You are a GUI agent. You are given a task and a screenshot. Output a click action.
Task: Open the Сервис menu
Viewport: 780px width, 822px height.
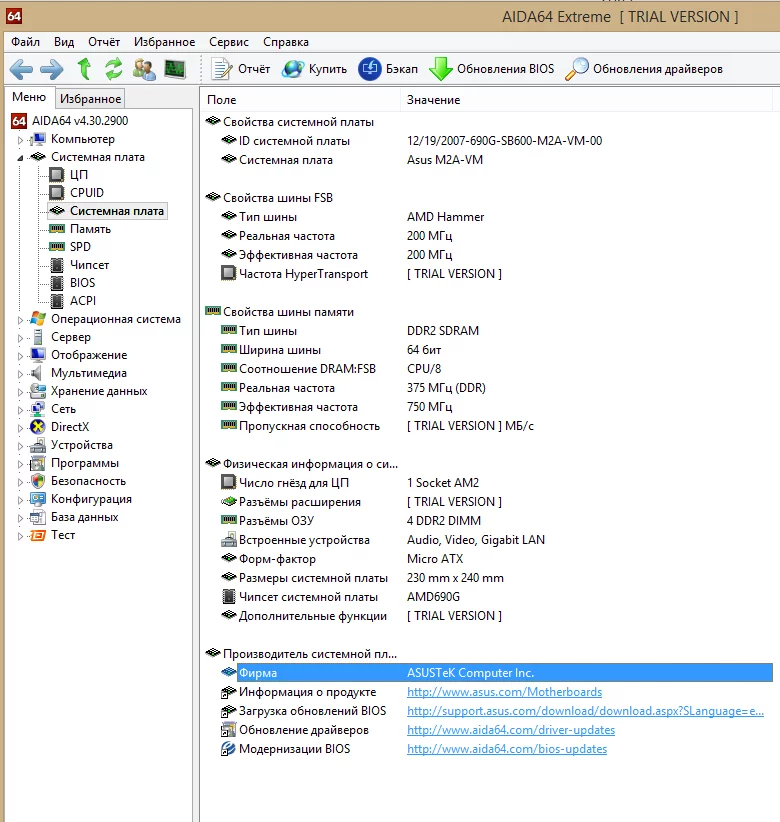tap(229, 42)
